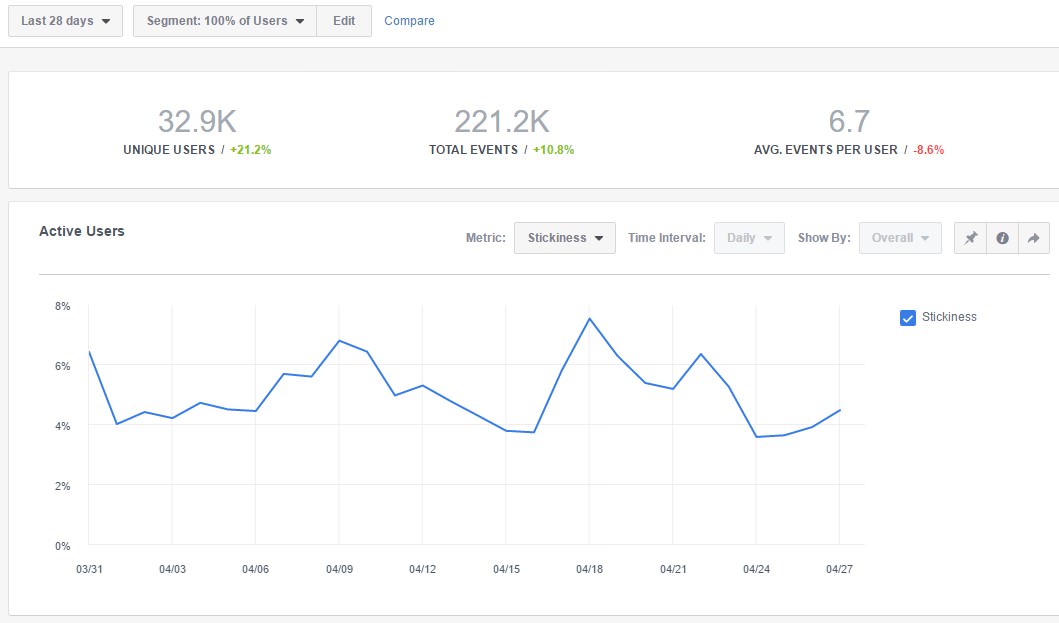
Task: Click the +21.2% unique users change
Action: coord(251,150)
